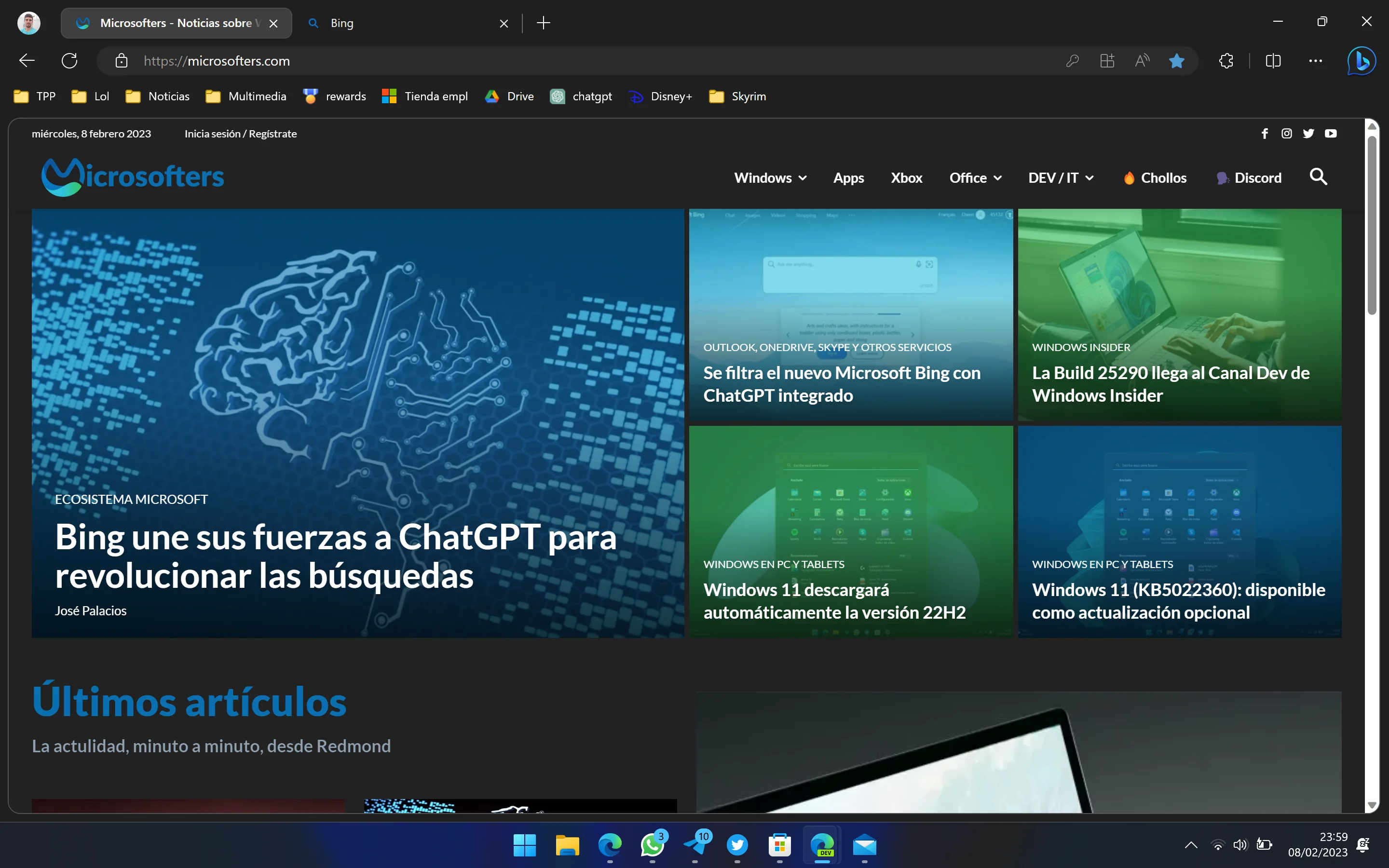Toggle the favorites star for this page
This screenshot has height=868, width=1389.
pyautogui.click(x=1177, y=61)
